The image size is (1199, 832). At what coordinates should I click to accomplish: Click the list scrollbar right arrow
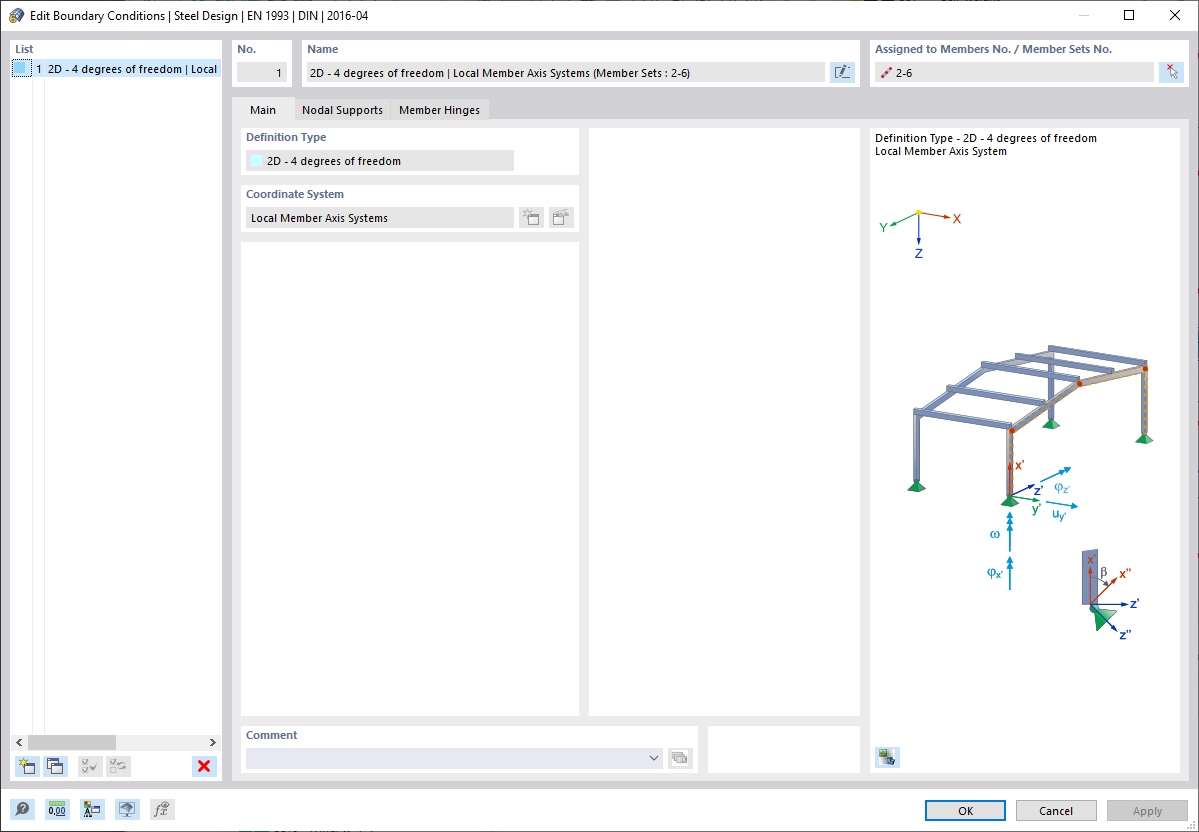pyautogui.click(x=213, y=743)
